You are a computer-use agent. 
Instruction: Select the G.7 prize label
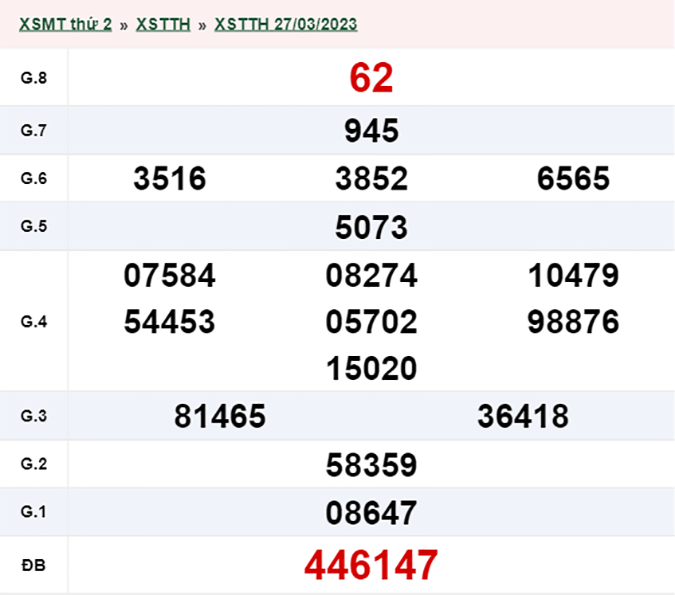34,130
